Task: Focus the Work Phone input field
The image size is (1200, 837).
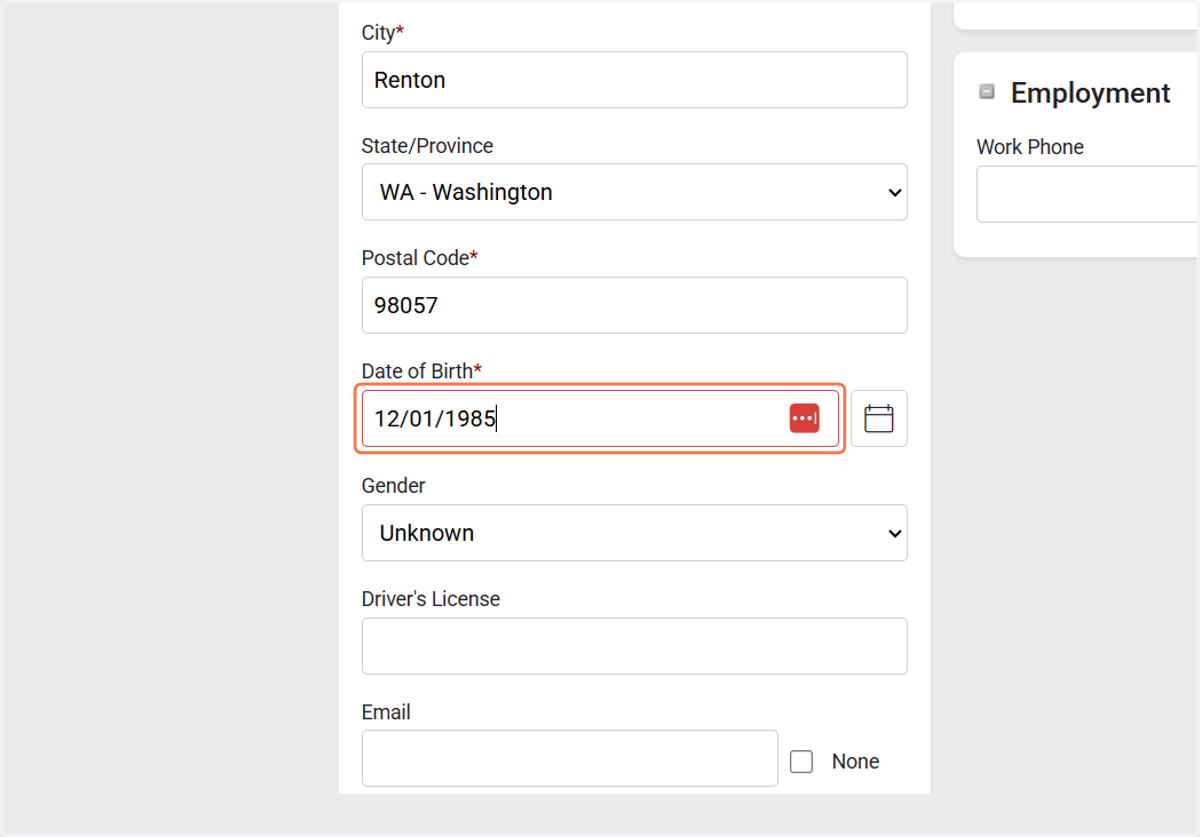Action: click(1088, 194)
